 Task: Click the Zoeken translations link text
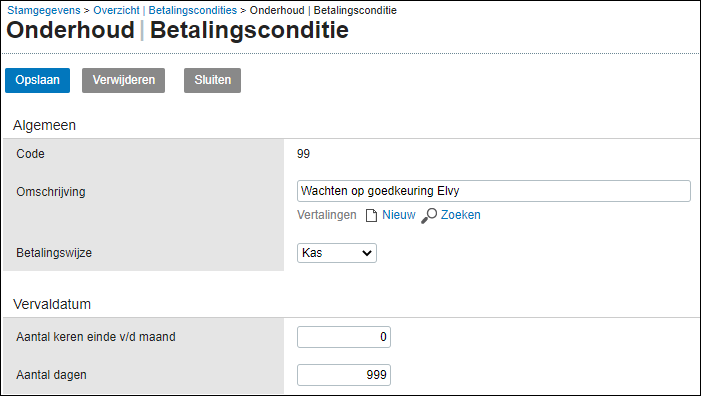[x=460, y=215]
